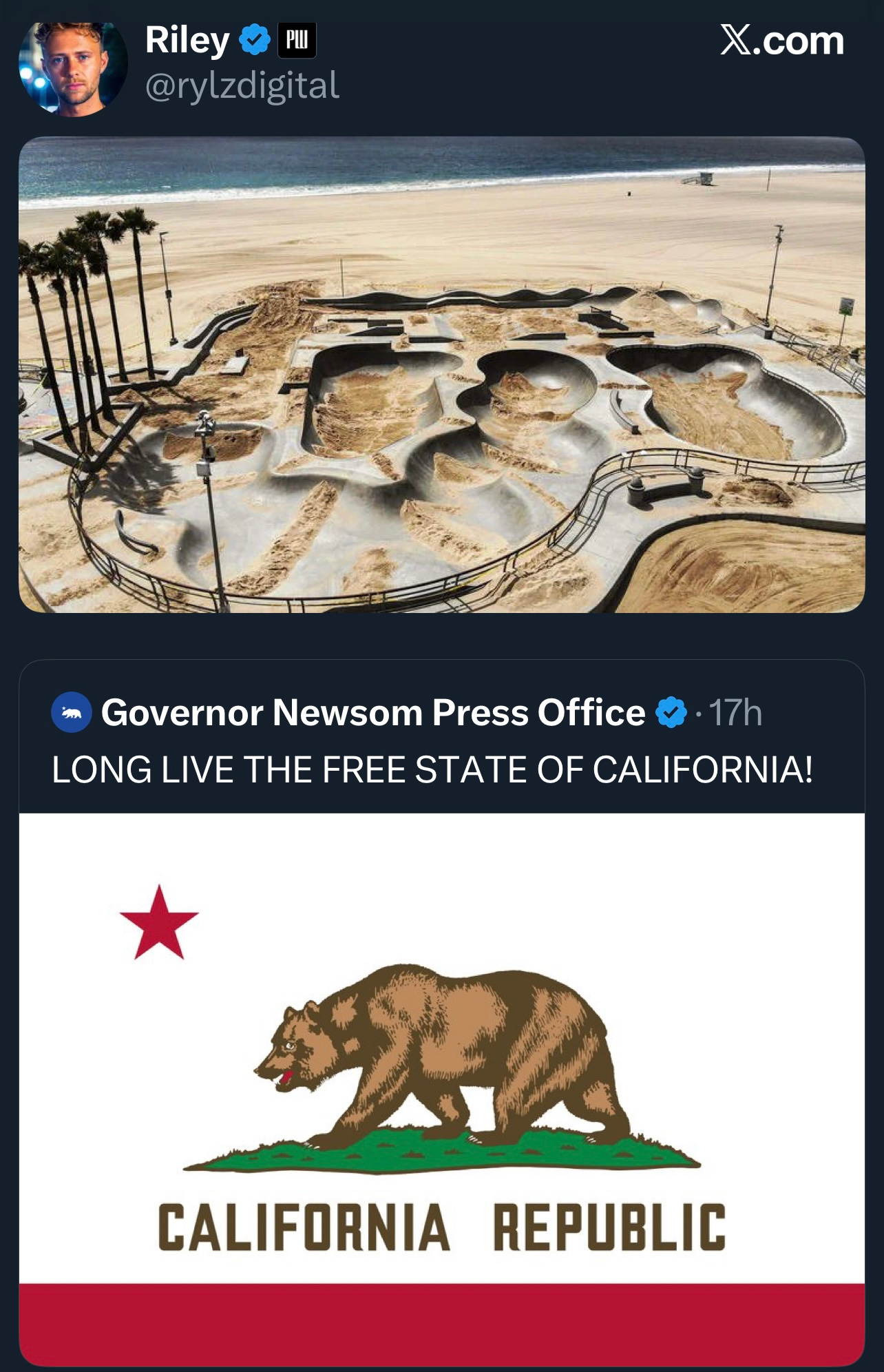
Task: Open the 17h timestamp of quoted post
Action: click(735, 712)
